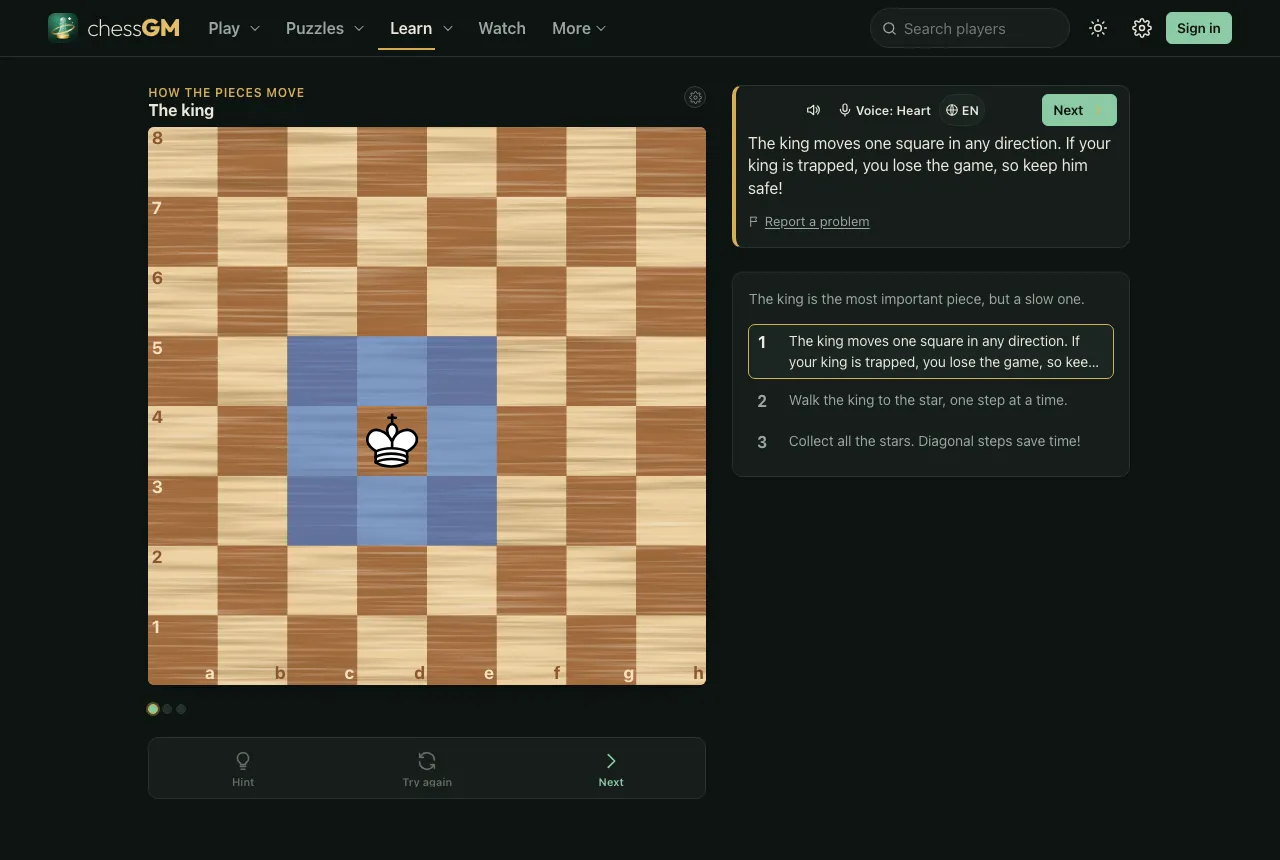Move king to highlighted square e5

click(462, 371)
